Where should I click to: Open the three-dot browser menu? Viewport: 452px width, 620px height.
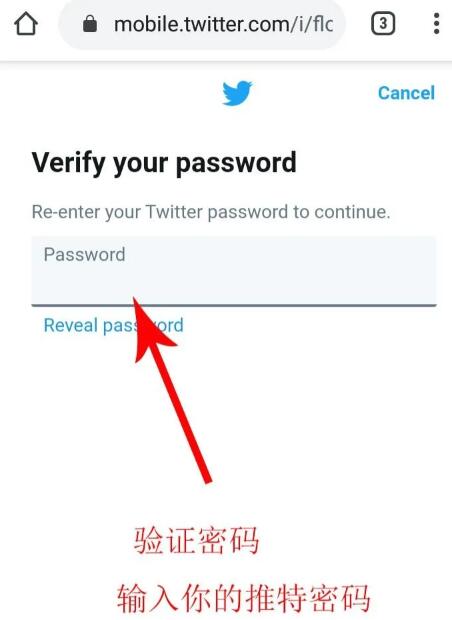coord(436,24)
